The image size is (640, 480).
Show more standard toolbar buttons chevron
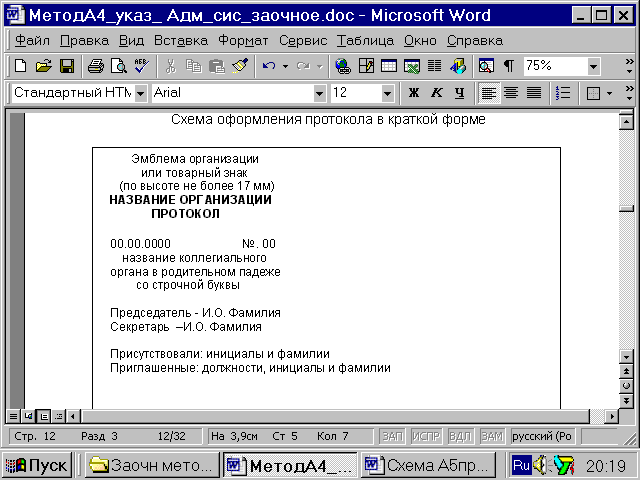629,66
